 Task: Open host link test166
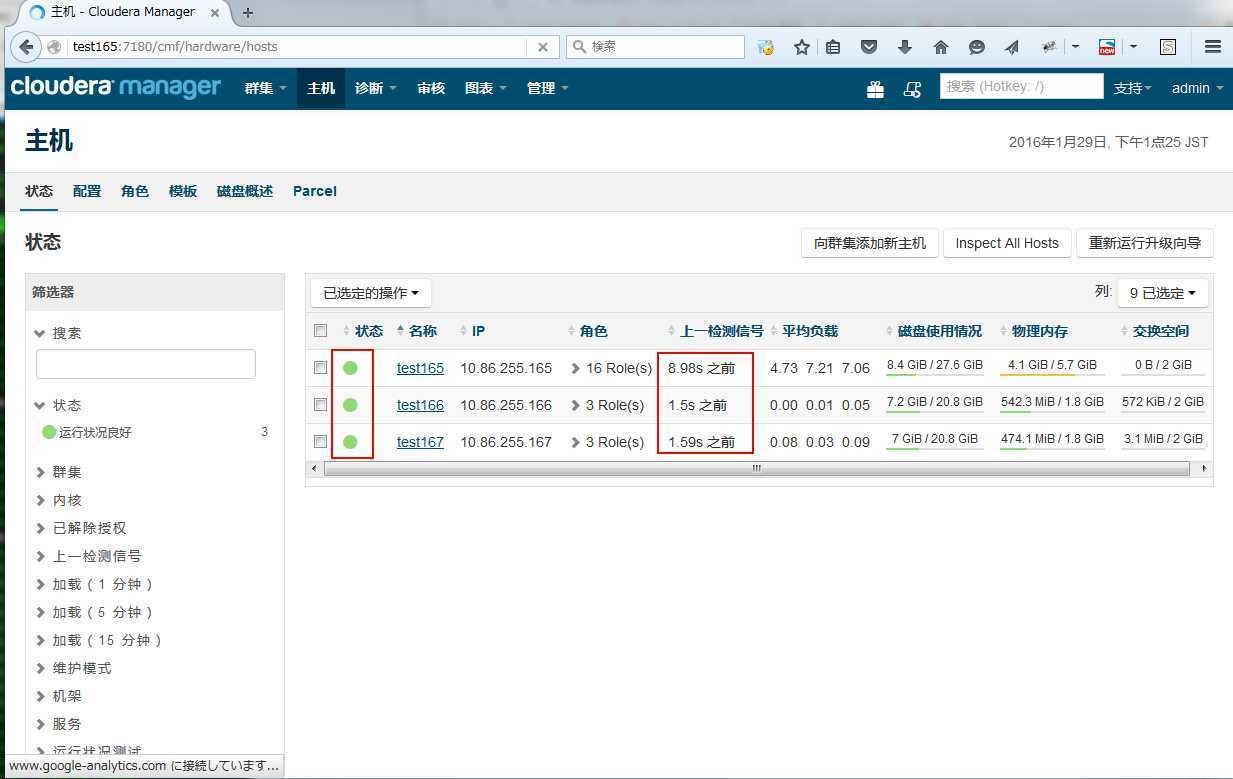[420, 405]
